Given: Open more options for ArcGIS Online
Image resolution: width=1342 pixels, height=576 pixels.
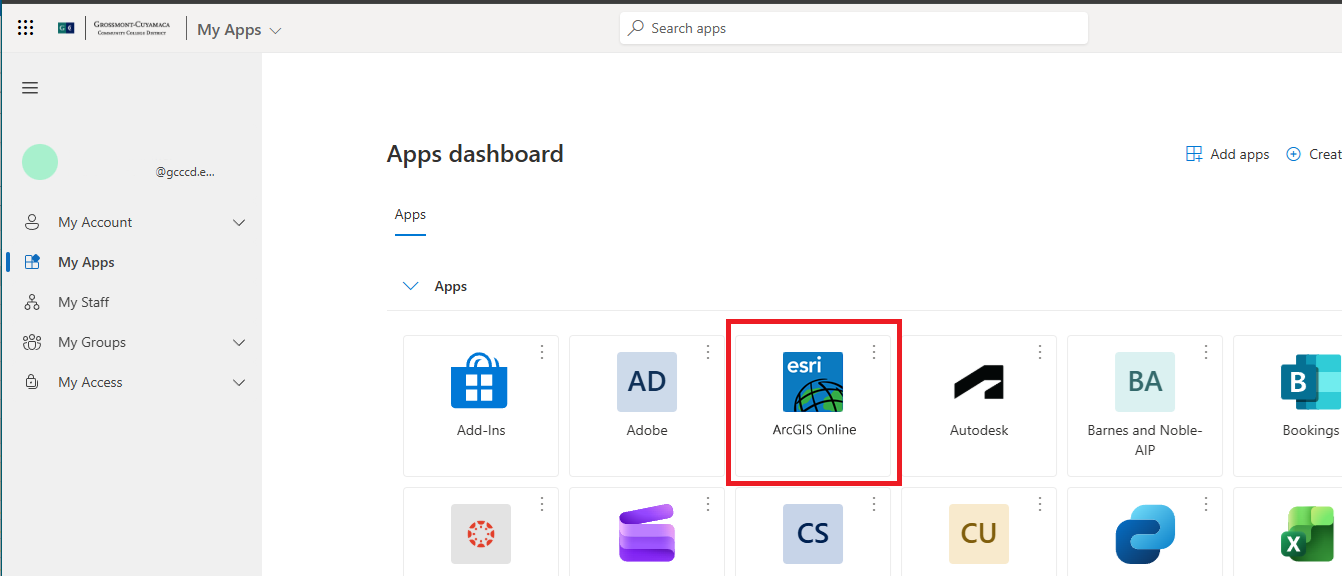Looking at the screenshot, I should click(x=873, y=352).
